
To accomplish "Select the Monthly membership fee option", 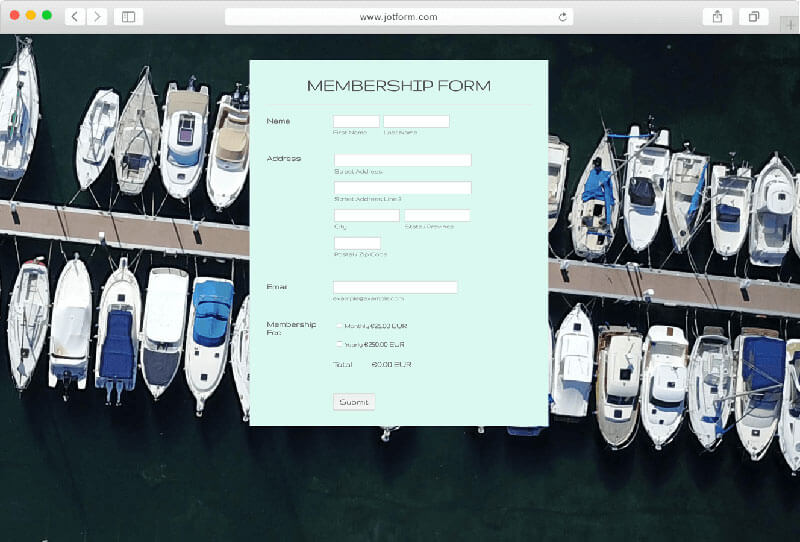I will pos(339,326).
